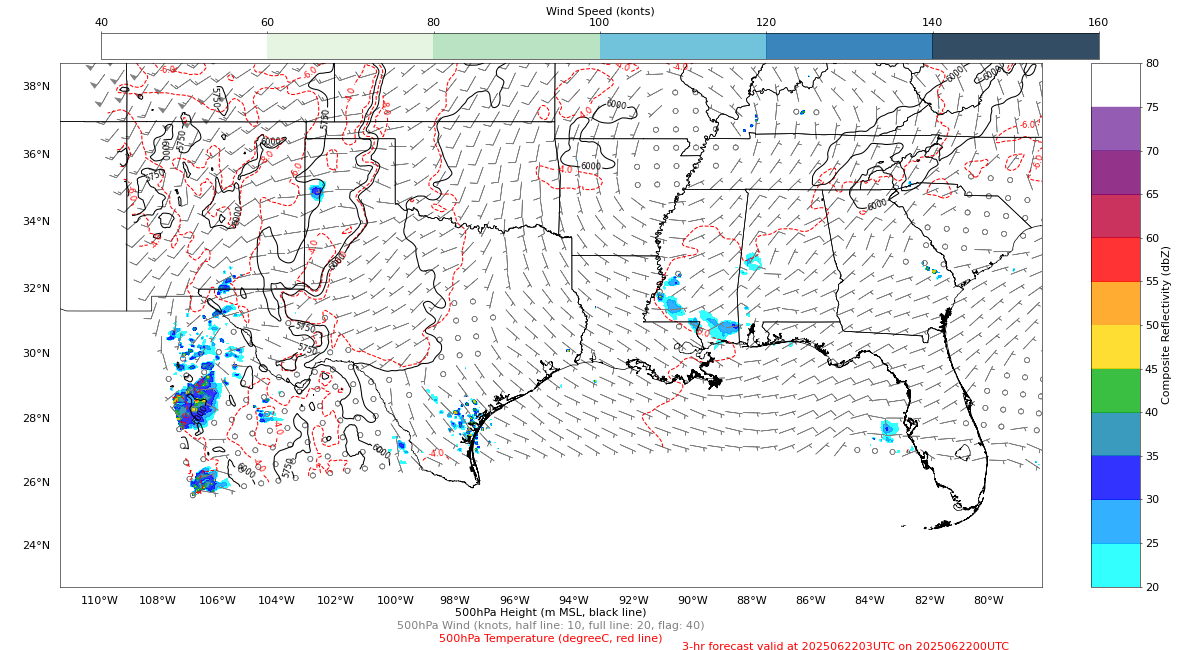
Task: Click the "94°W" longitude label
Action: tap(573, 600)
